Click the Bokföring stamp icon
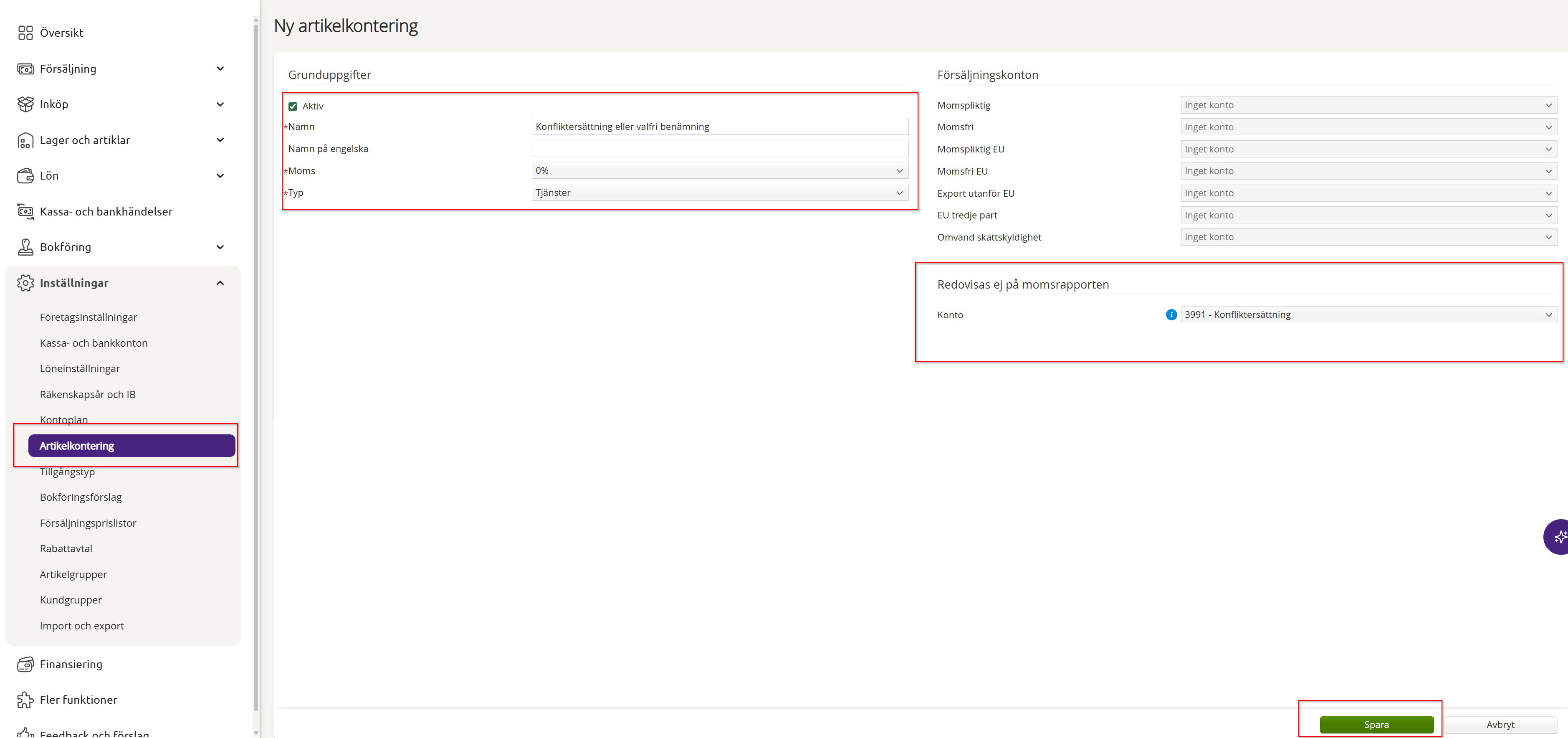This screenshot has height=738, width=1568. (25, 247)
